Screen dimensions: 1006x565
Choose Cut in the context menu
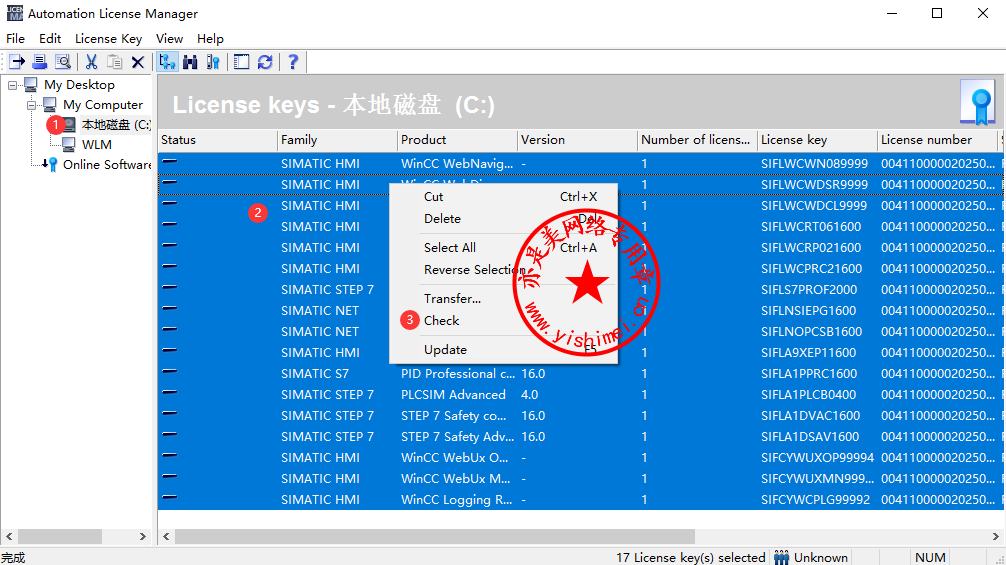coord(504,197)
